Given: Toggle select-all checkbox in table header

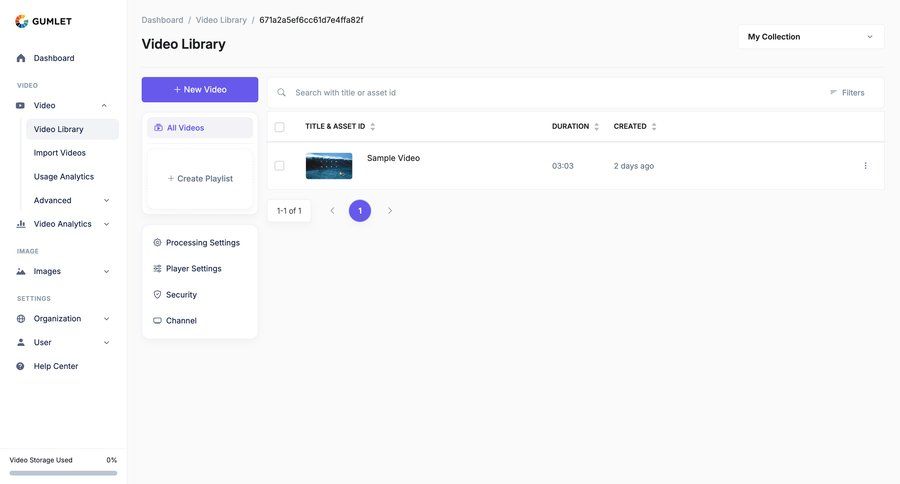Looking at the screenshot, I should [280, 127].
